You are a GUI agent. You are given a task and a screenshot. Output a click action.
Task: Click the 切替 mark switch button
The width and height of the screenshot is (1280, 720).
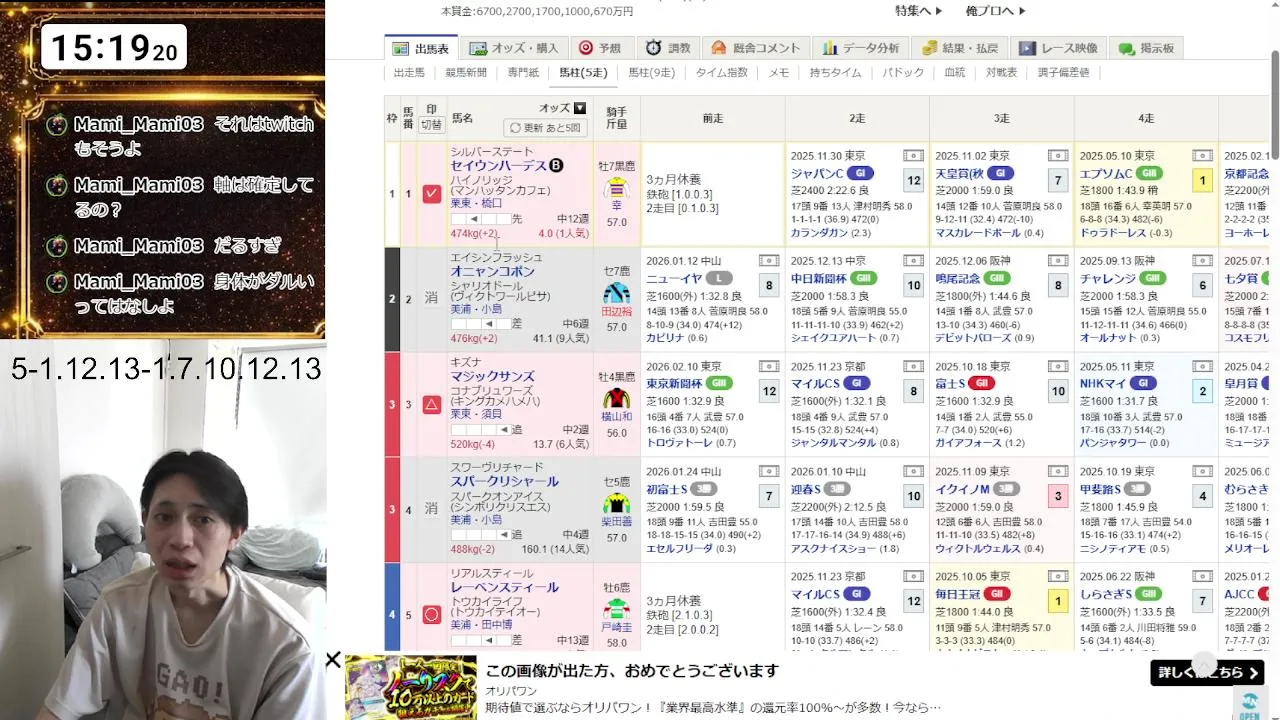coord(431,125)
